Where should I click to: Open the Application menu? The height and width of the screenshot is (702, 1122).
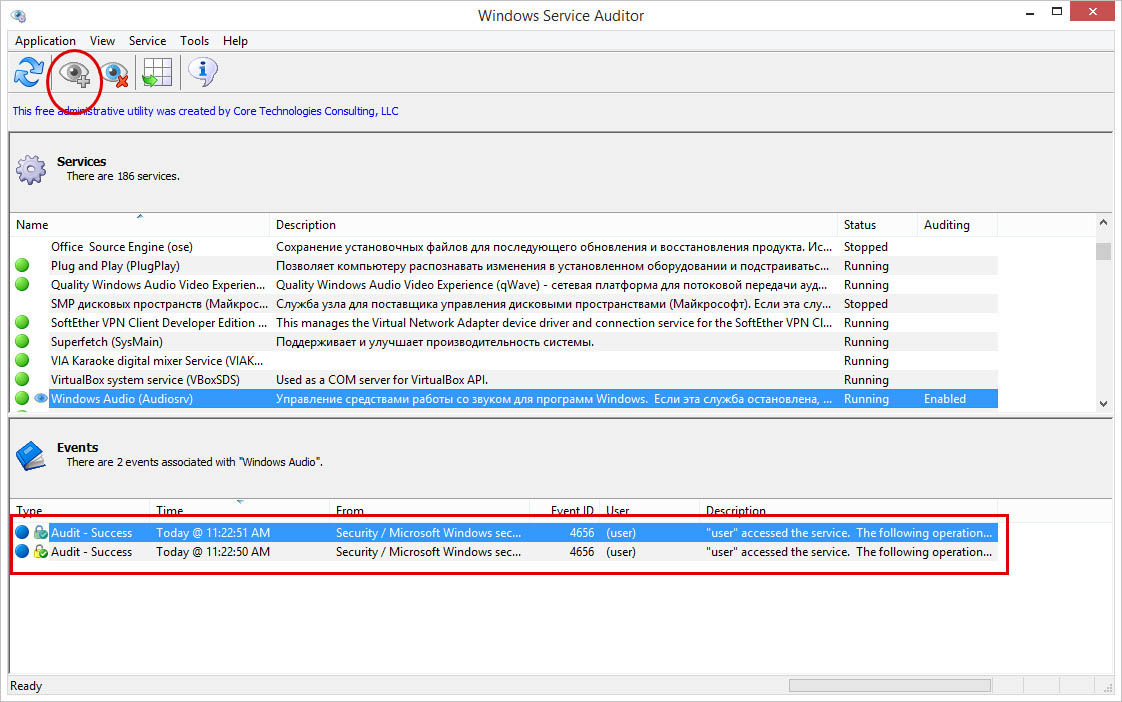(45, 41)
